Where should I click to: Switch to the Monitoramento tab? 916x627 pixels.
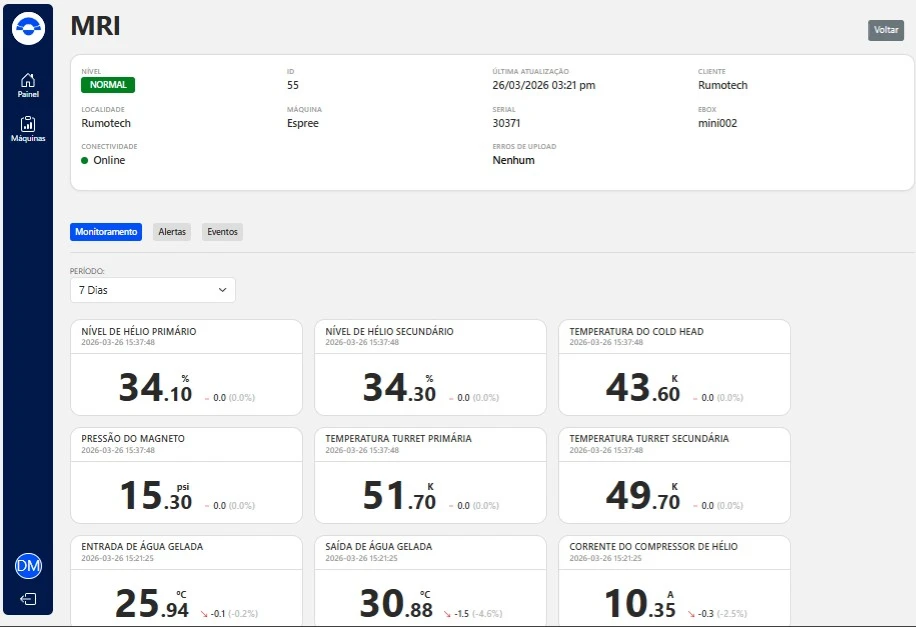(106, 232)
